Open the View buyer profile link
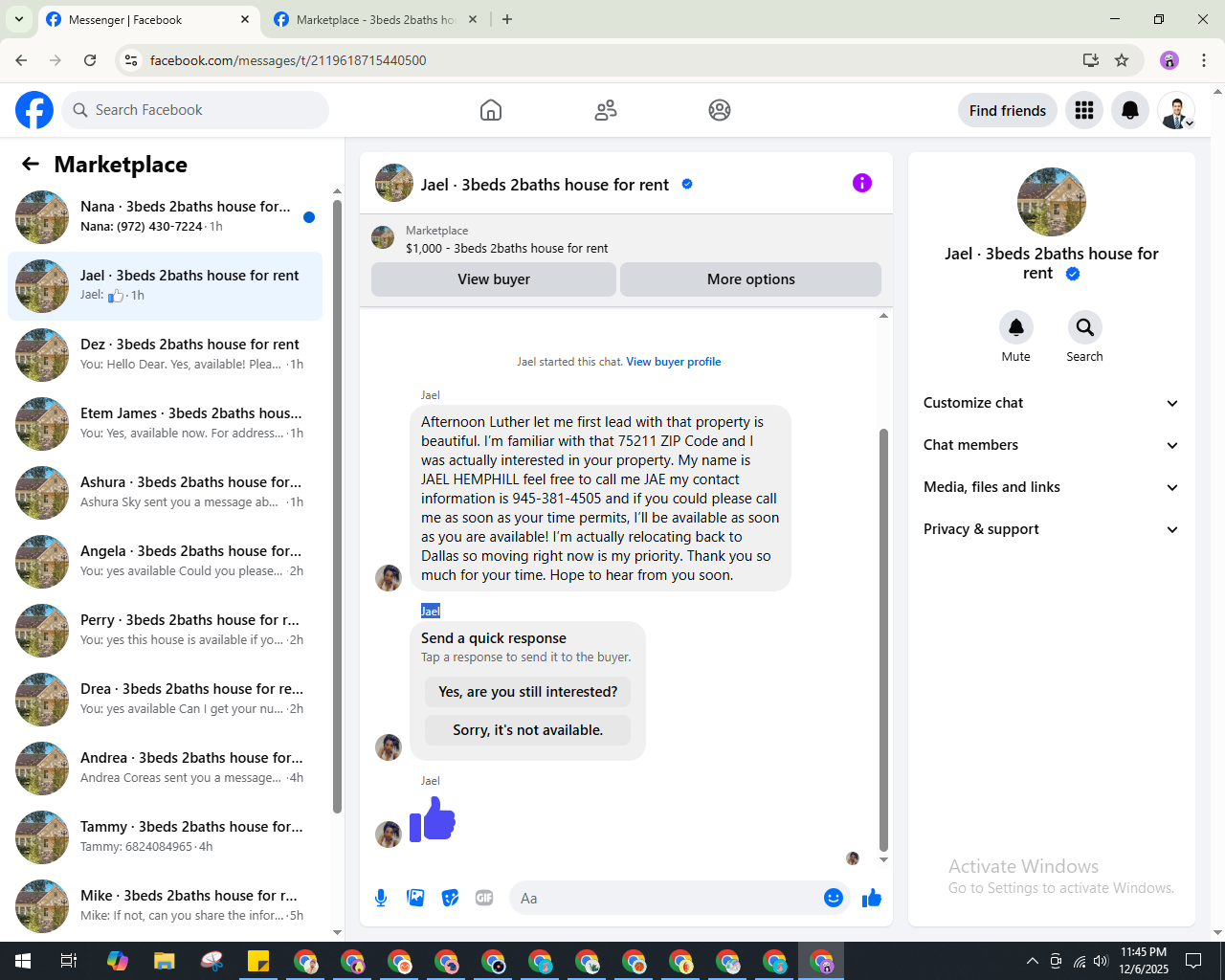 point(674,362)
